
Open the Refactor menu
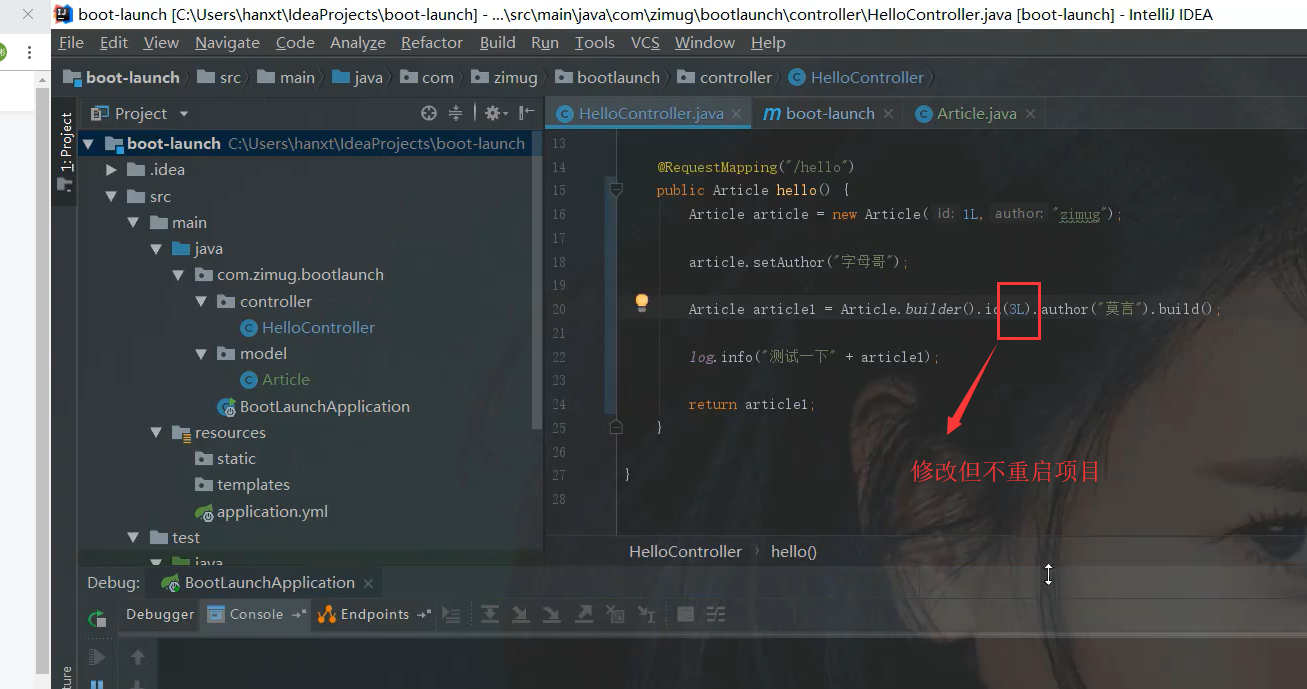pyautogui.click(x=432, y=42)
